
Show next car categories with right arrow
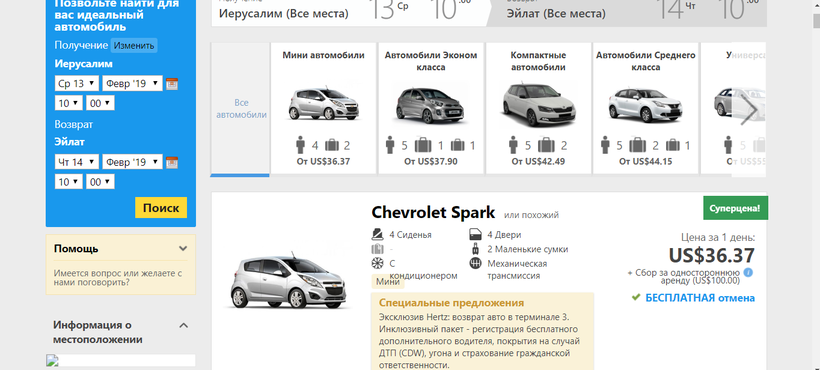click(x=749, y=110)
